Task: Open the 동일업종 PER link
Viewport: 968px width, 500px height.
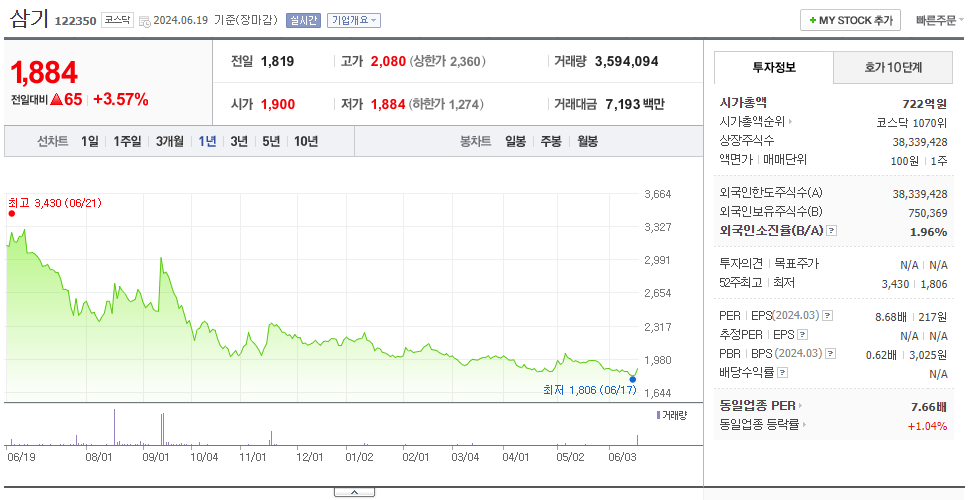Action: coord(761,406)
